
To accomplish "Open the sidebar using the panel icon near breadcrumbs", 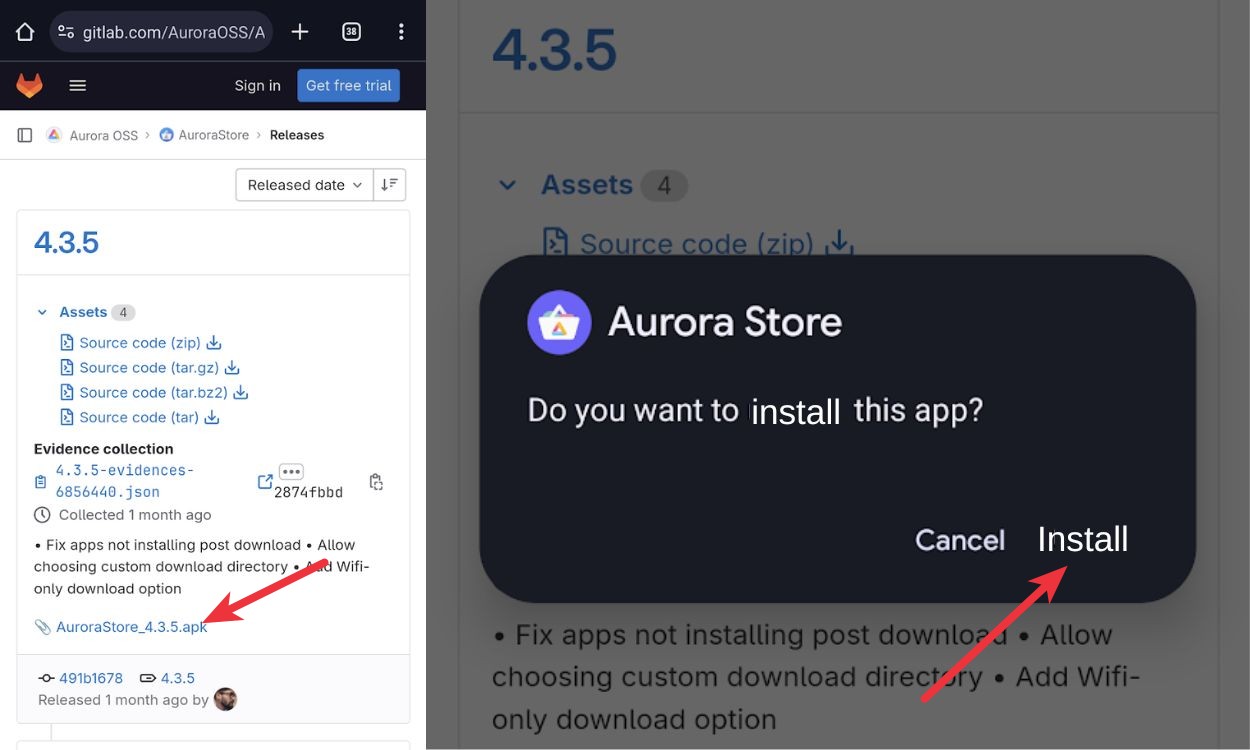I will point(24,134).
